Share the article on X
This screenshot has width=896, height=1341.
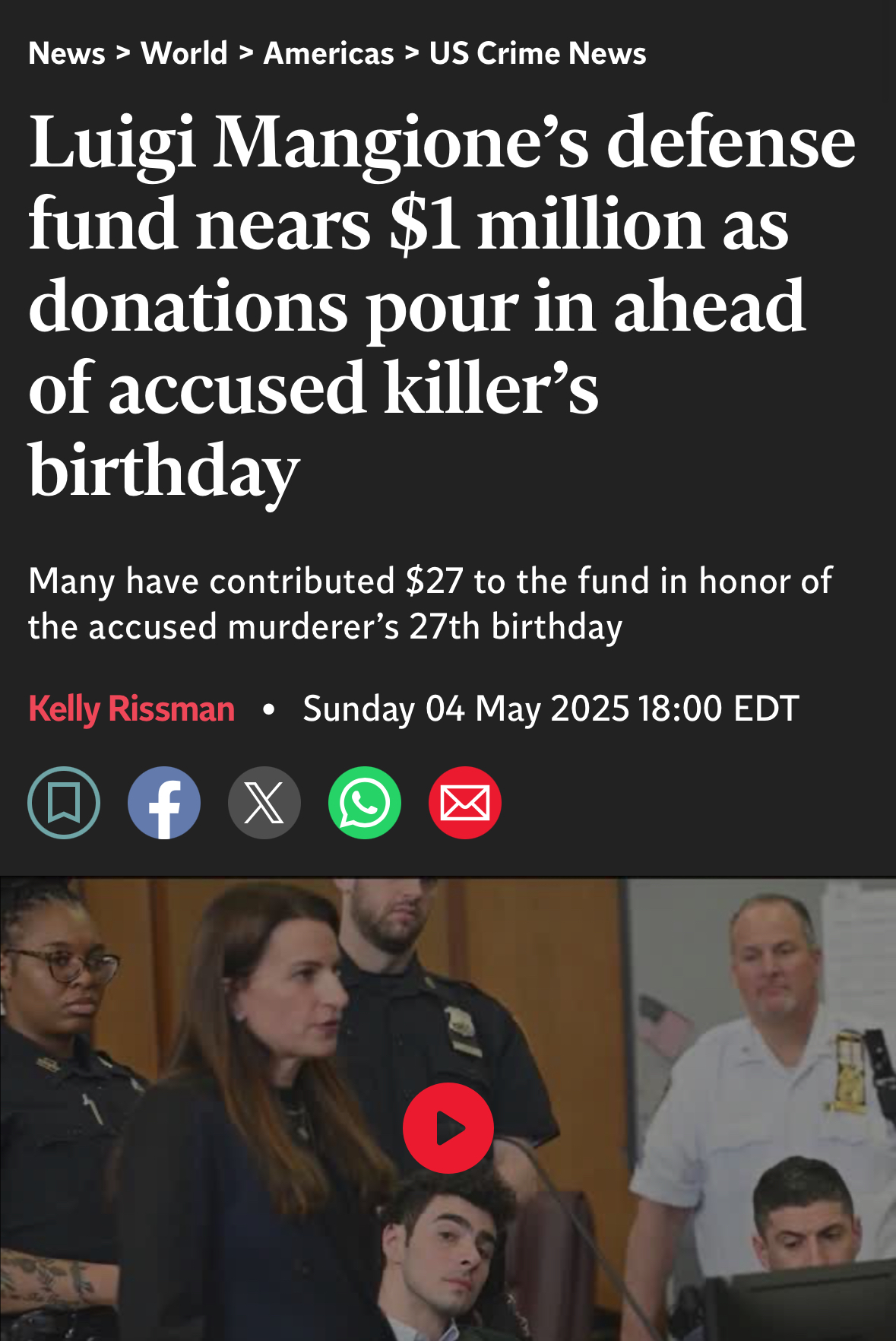pos(264,803)
